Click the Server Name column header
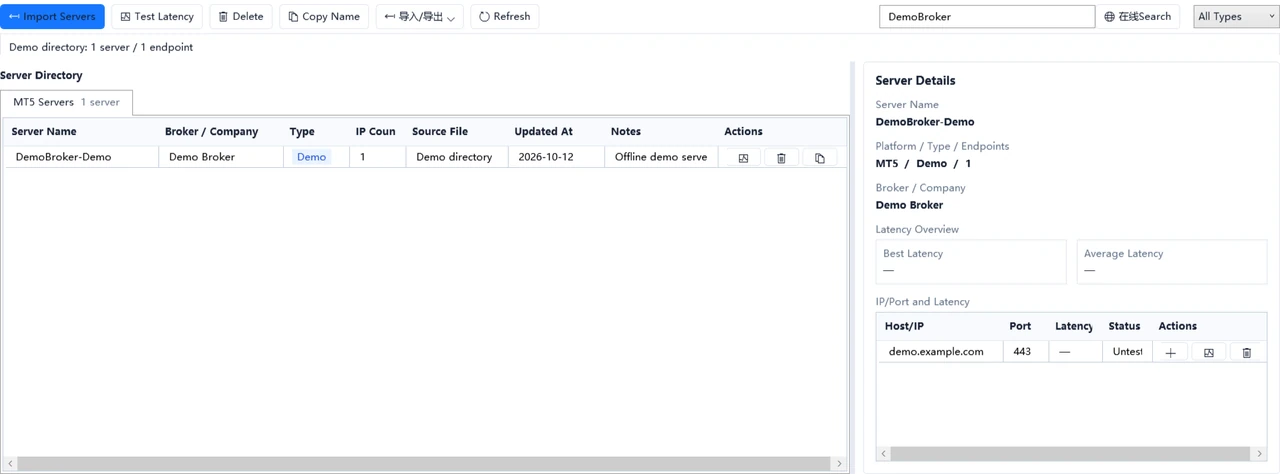This screenshot has width=1280, height=474. (x=81, y=131)
